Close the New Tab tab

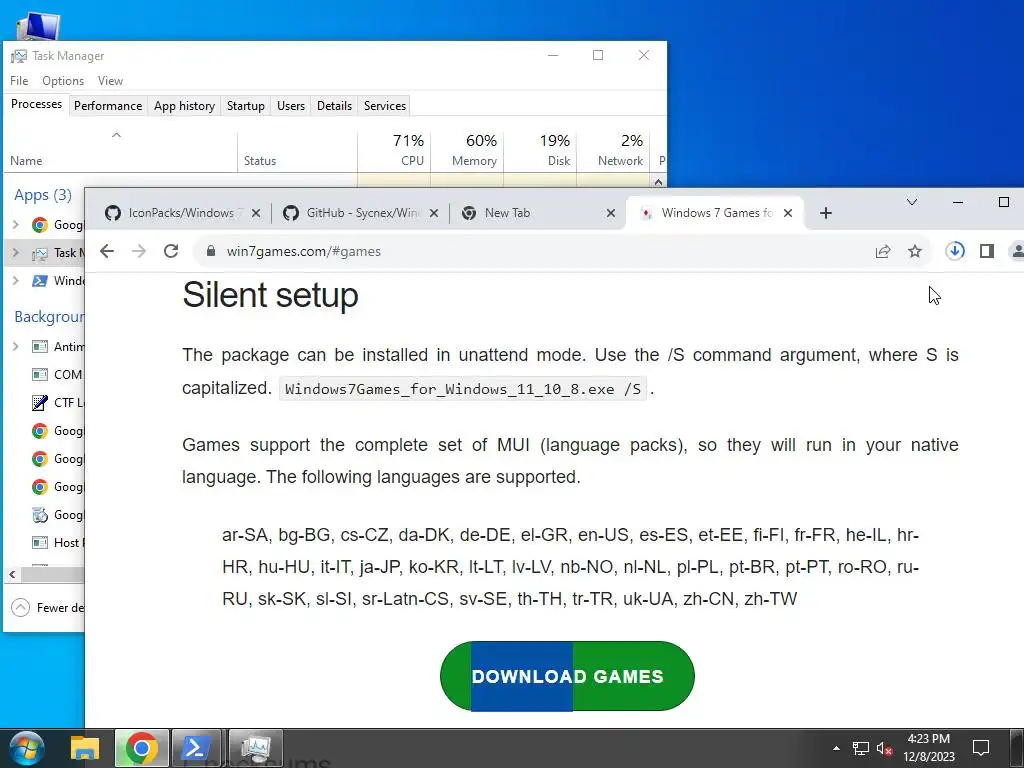pos(611,213)
